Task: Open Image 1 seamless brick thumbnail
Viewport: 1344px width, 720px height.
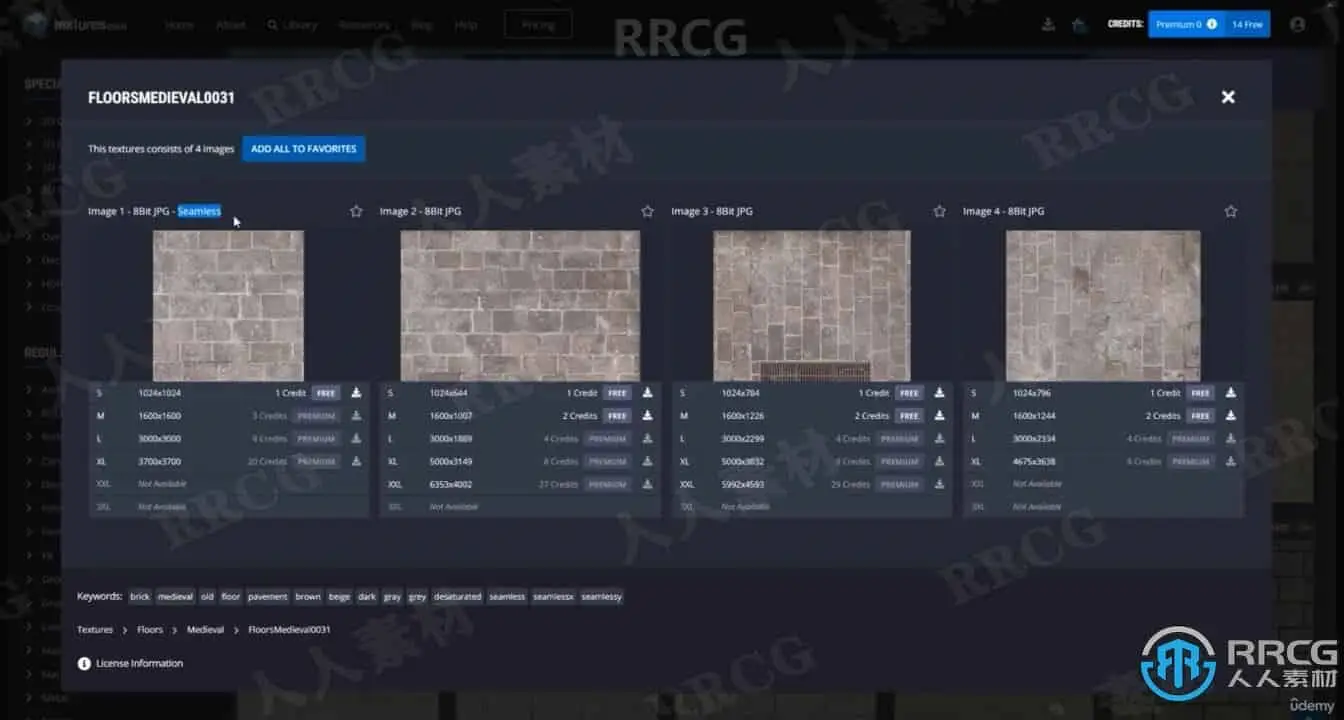Action: point(228,306)
